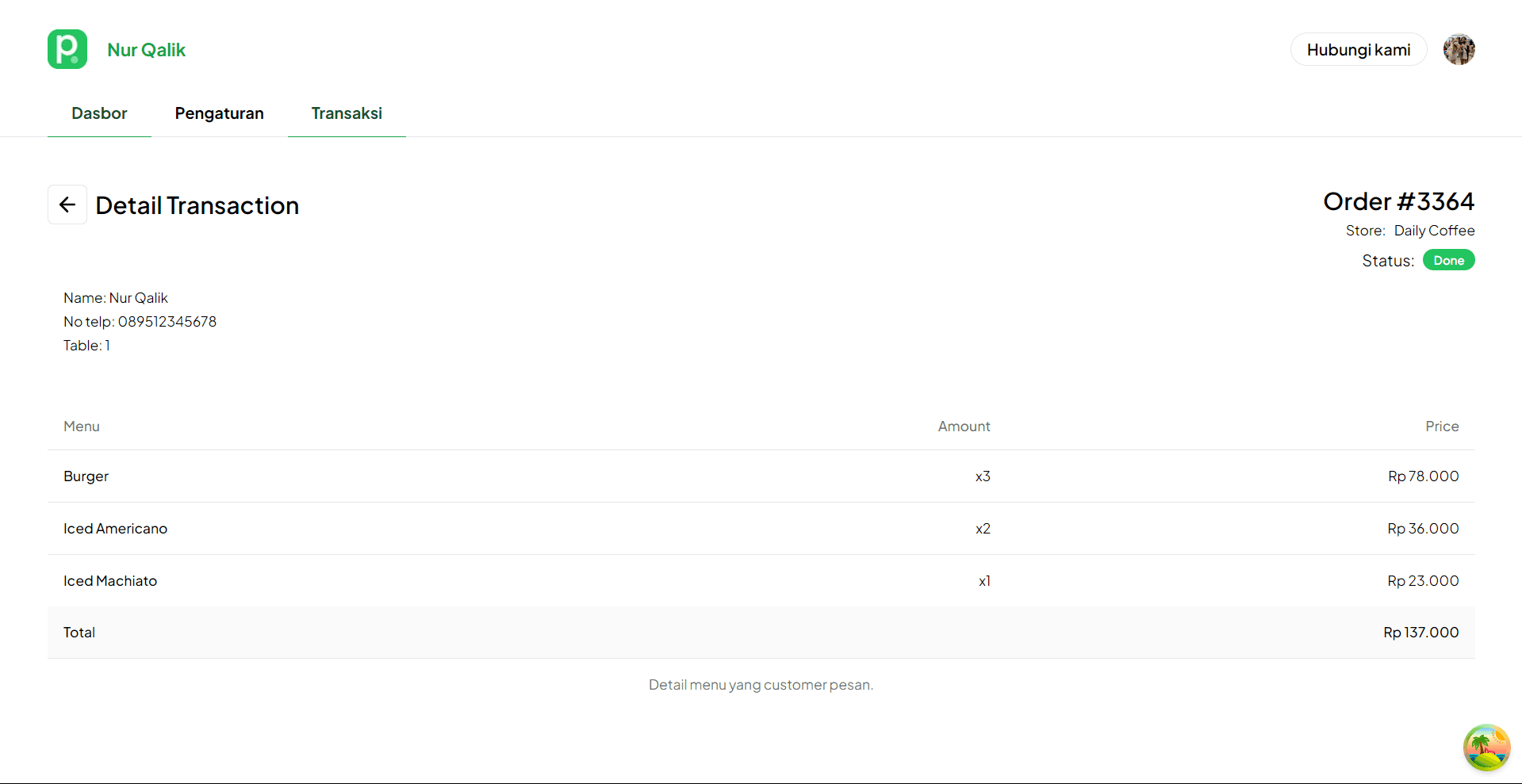
Task: Click the green P logo icon
Action: (x=67, y=49)
